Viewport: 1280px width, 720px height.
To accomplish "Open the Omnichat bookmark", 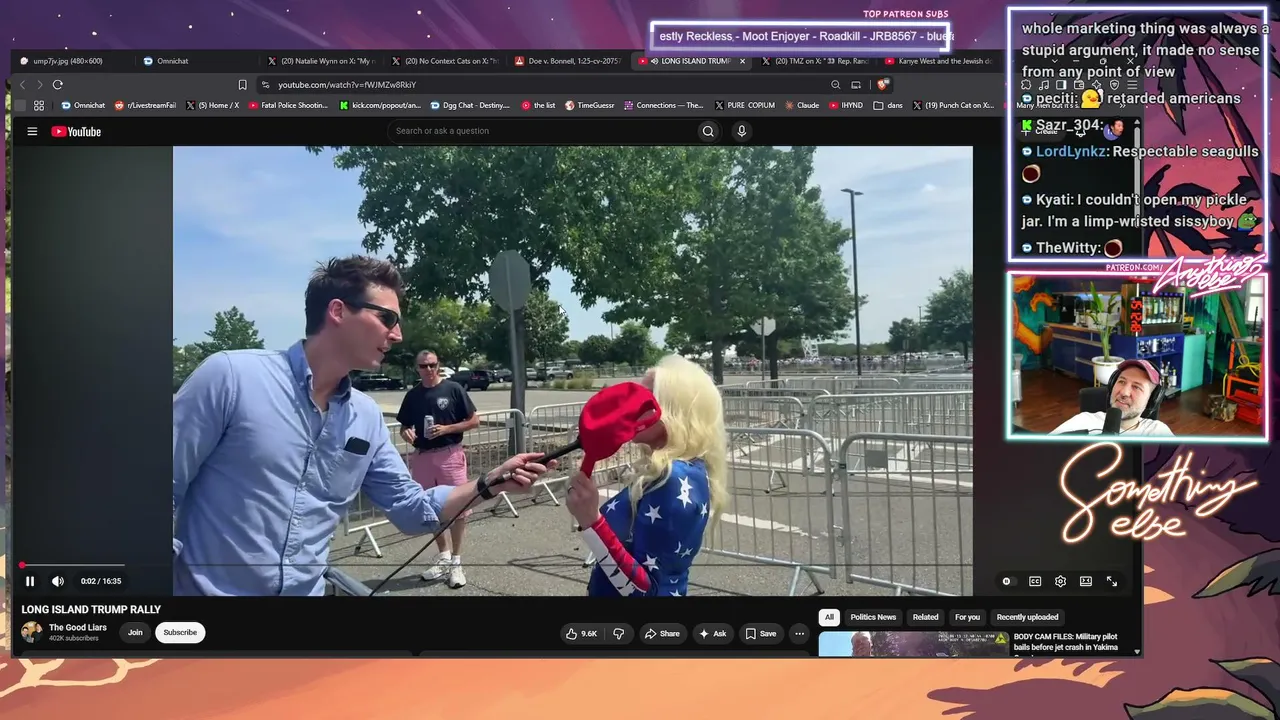I will coord(83,105).
